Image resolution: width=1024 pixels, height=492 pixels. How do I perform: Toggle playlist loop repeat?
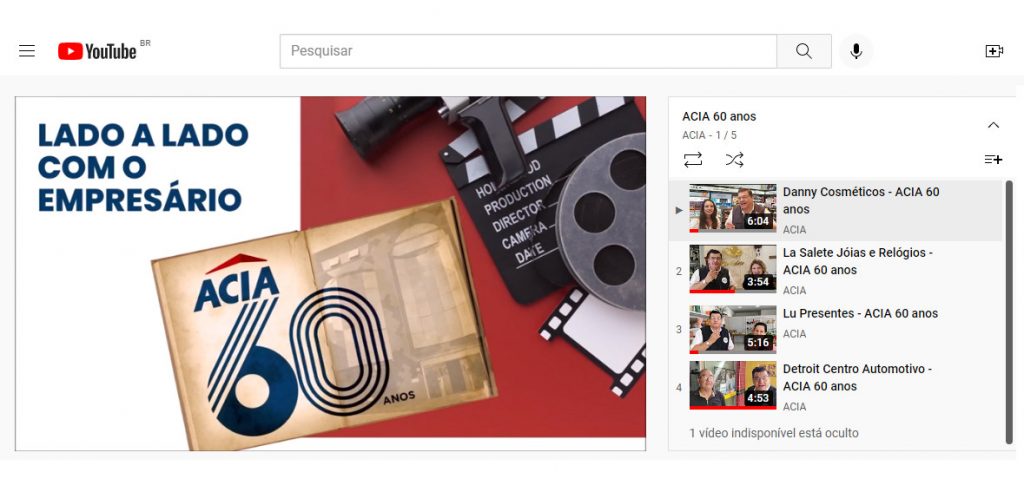693,159
